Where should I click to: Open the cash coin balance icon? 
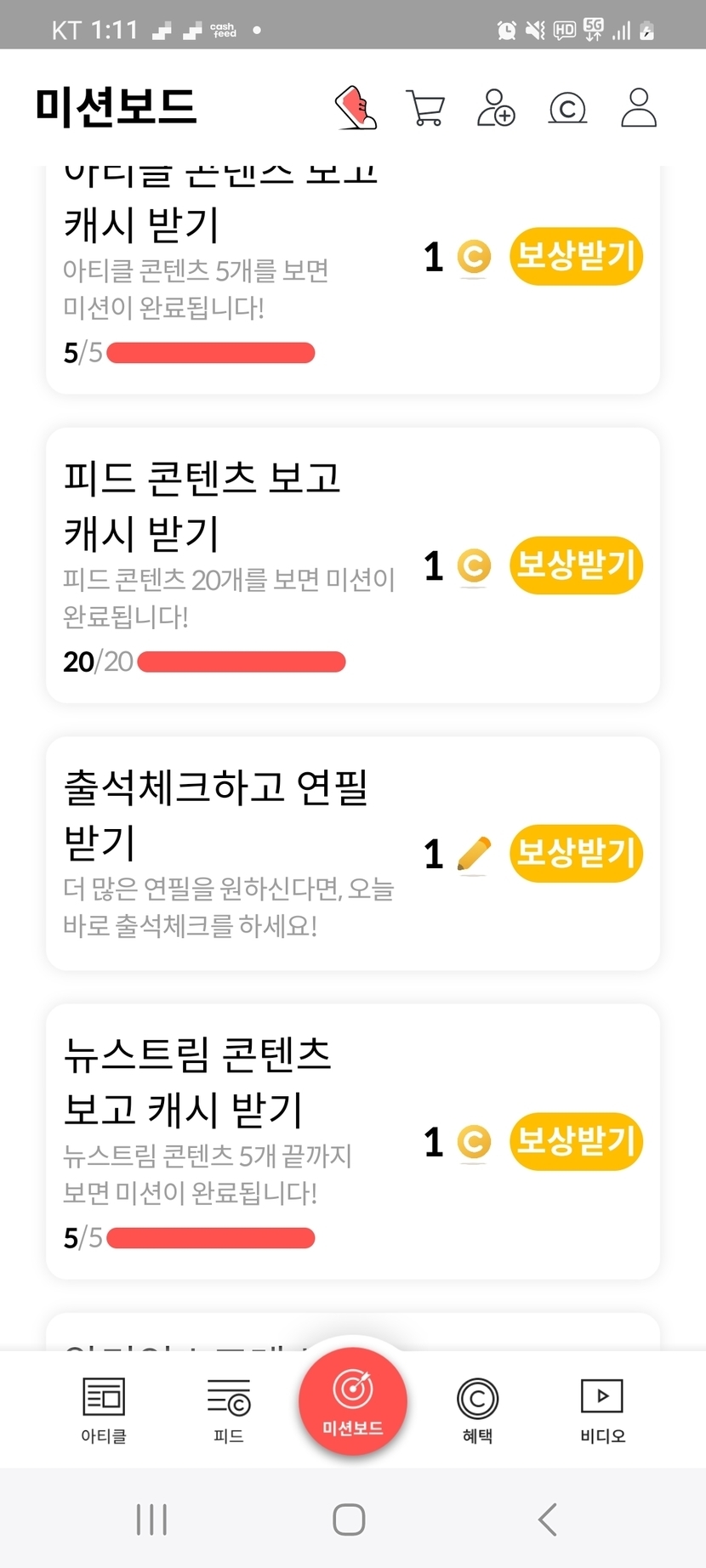567,108
